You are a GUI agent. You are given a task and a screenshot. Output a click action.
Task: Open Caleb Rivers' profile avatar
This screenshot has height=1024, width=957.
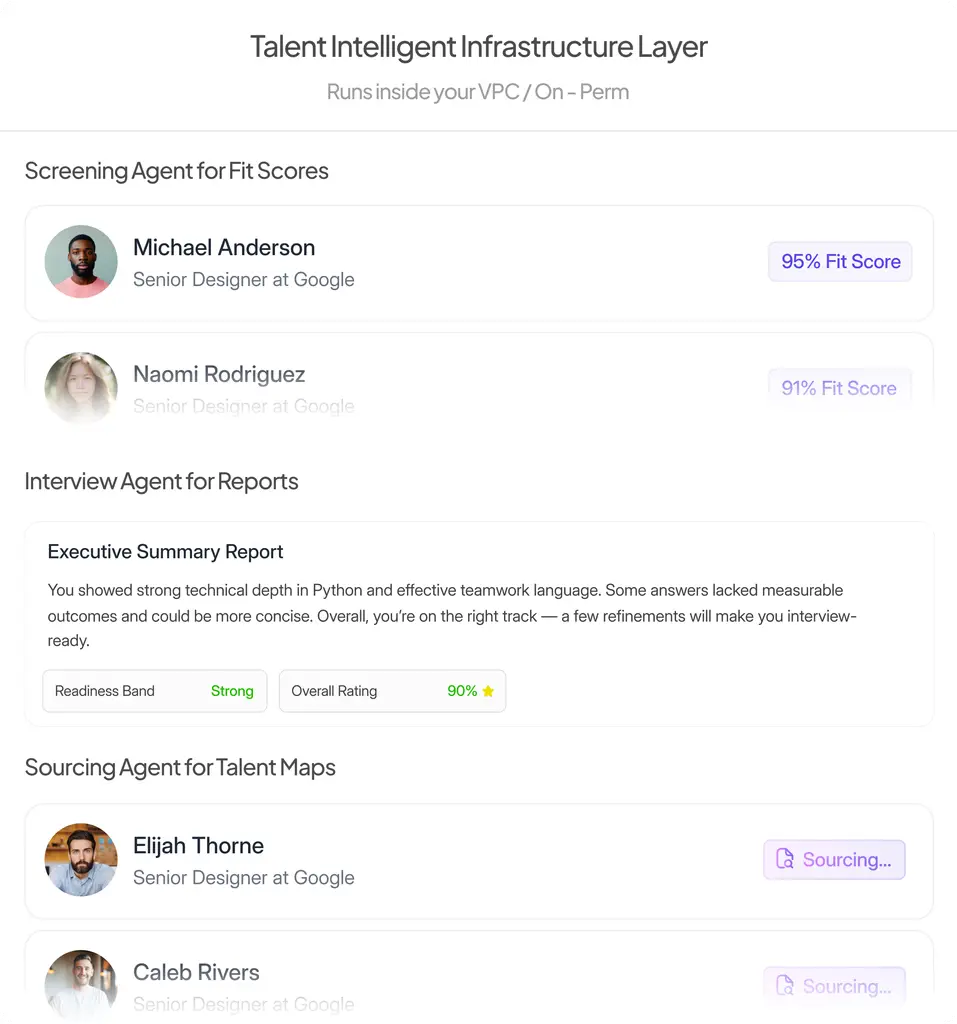click(81, 985)
